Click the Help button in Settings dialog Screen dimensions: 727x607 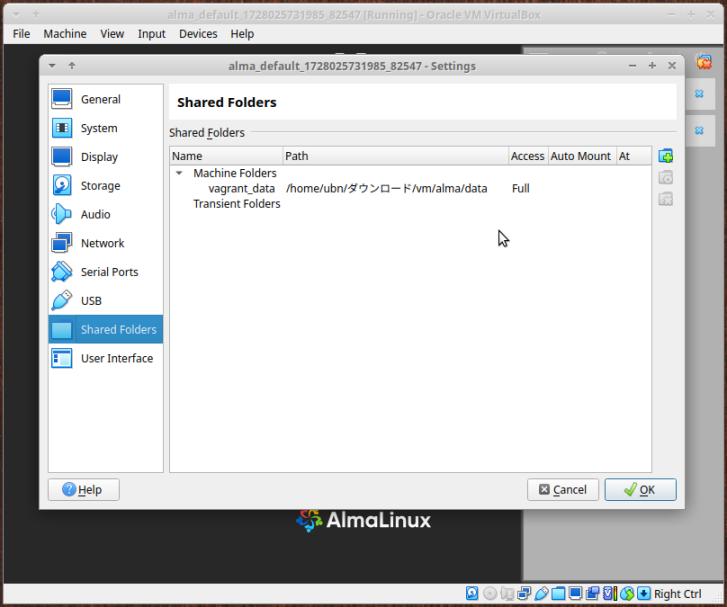click(83, 490)
